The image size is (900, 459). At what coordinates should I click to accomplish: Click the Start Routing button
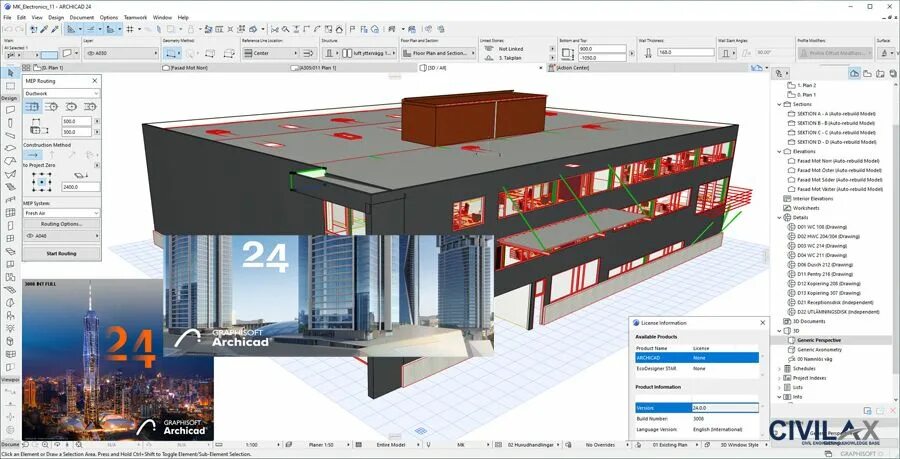click(x=61, y=253)
